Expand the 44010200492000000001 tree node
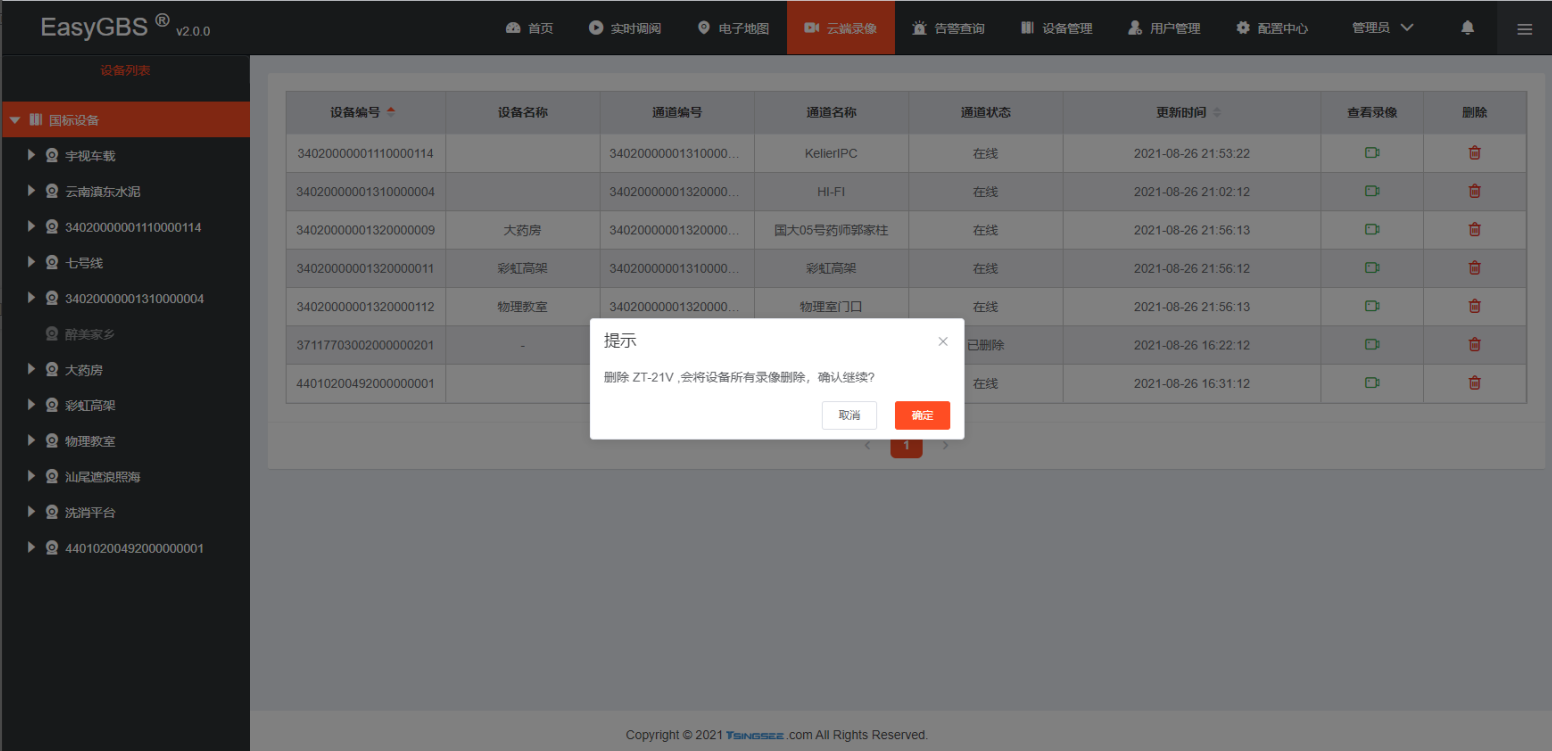This screenshot has height=751, width=1552. point(32,548)
